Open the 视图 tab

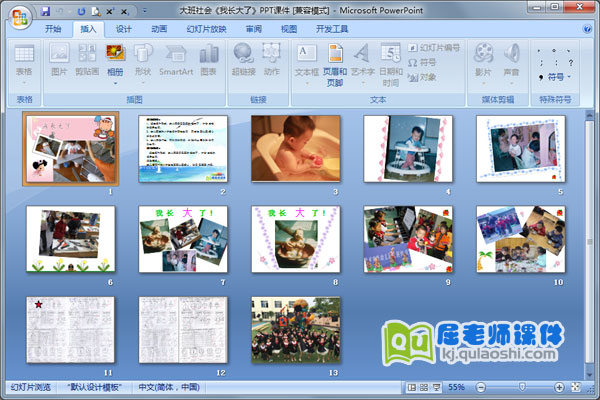click(289, 29)
